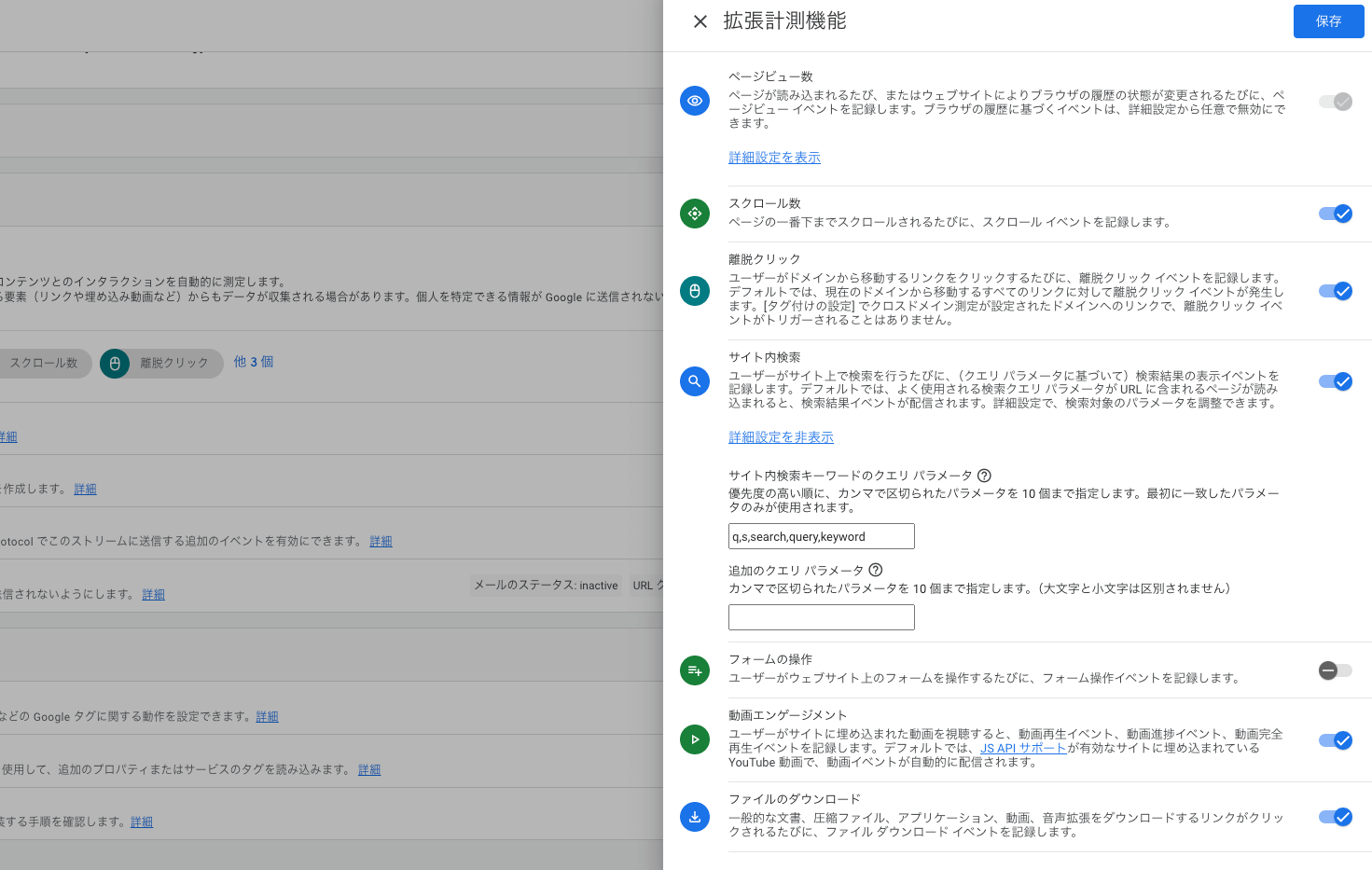Switch off the サイト内検索 toggle
This screenshot has height=870, width=1372.
[1336, 381]
